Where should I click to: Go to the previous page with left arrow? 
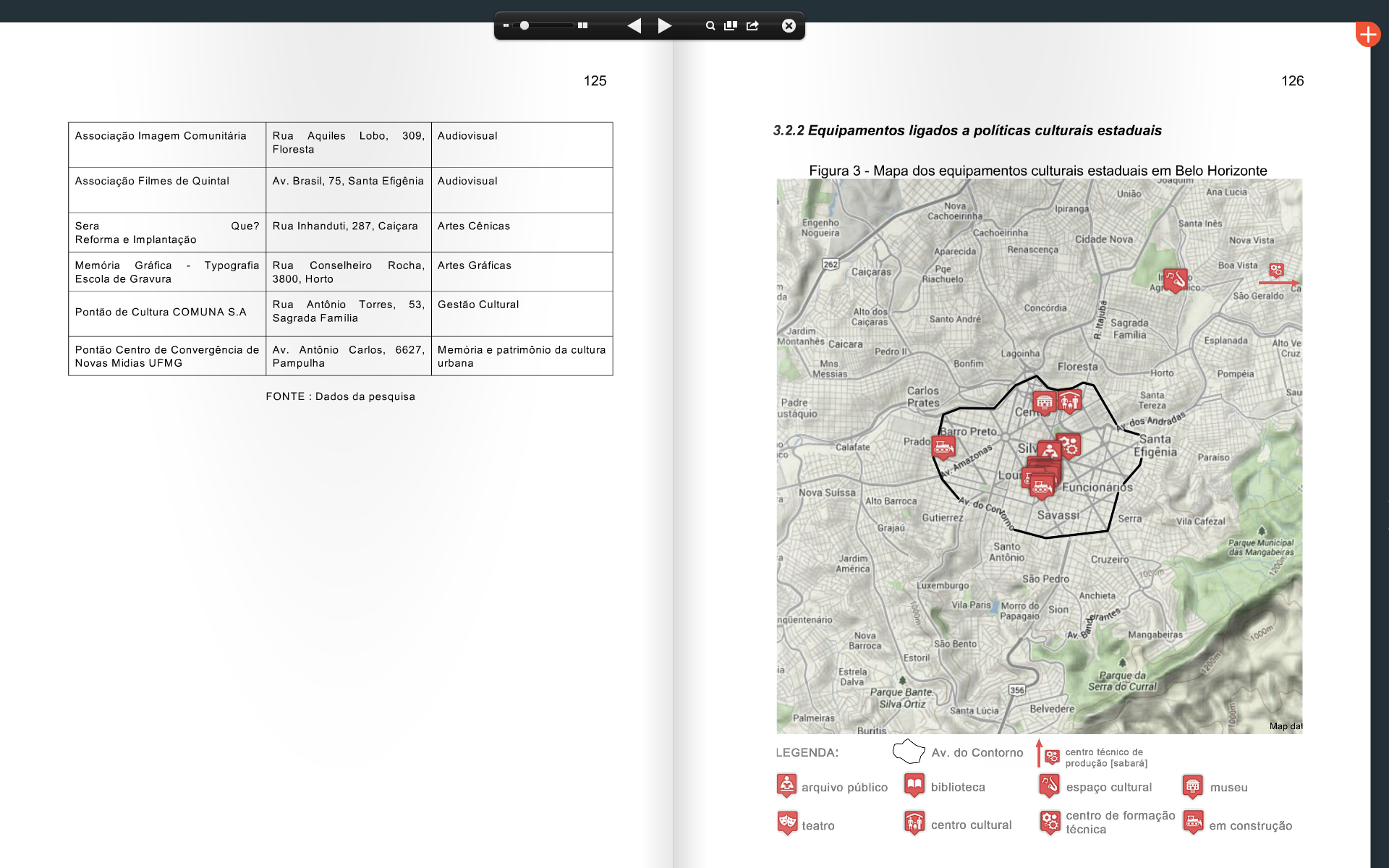click(x=634, y=26)
